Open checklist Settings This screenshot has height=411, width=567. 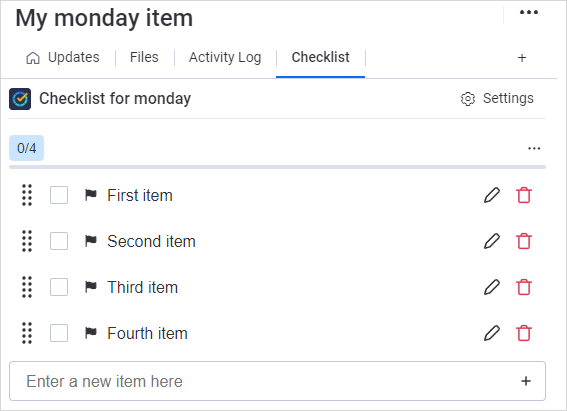click(x=497, y=98)
